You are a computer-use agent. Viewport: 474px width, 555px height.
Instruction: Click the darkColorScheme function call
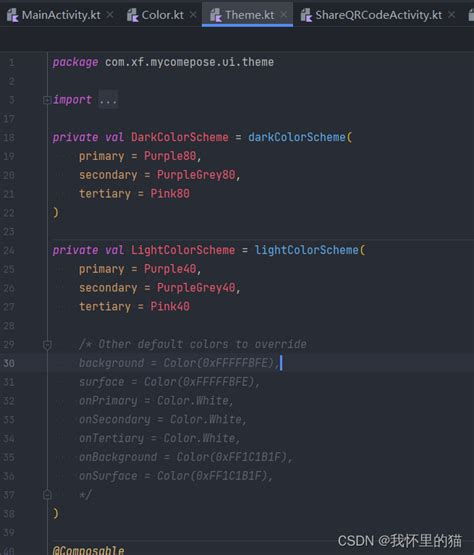pyautogui.click(x=297, y=137)
